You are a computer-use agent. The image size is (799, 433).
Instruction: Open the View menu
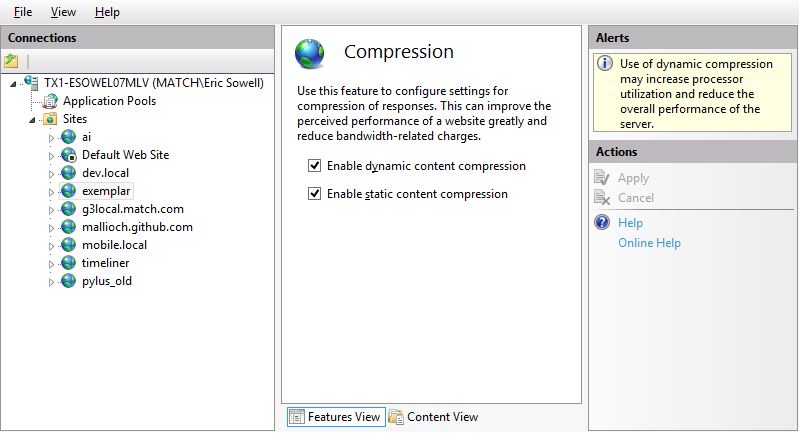tap(63, 12)
